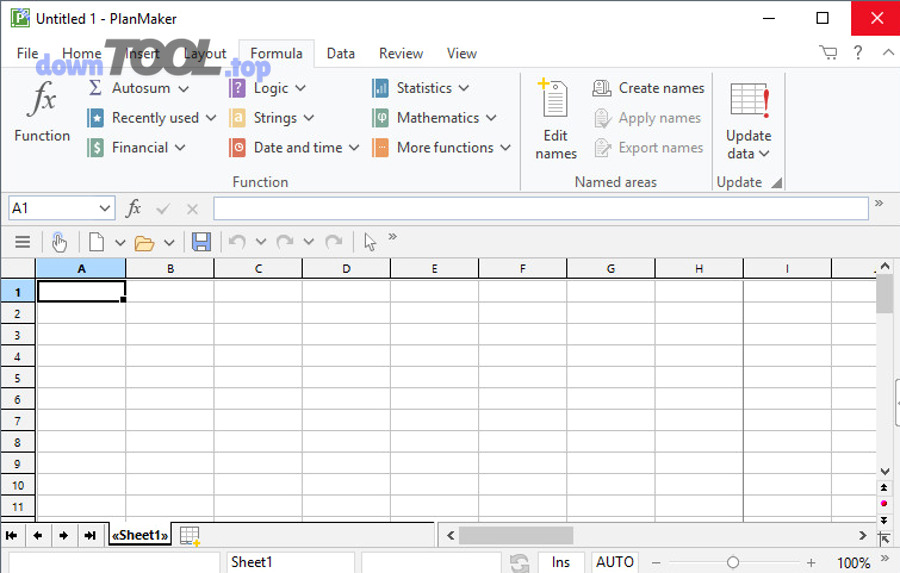The height and width of the screenshot is (573, 900).
Task: Click inside the formula input field
Action: click(540, 208)
